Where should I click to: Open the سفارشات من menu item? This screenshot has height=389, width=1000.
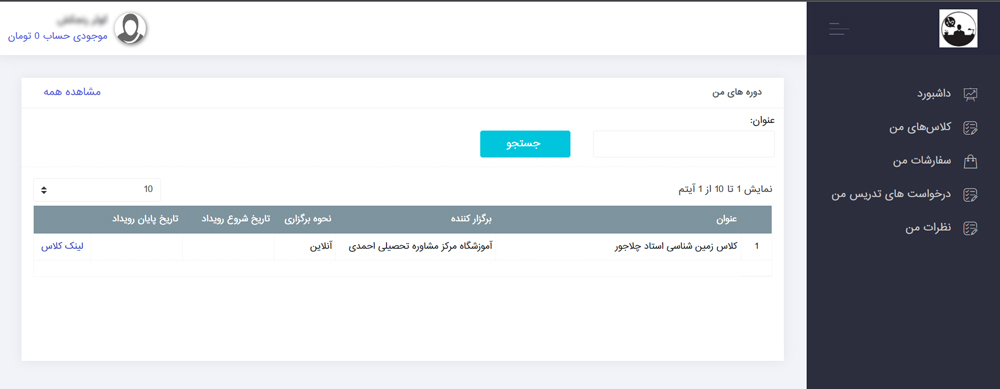pos(922,161)
